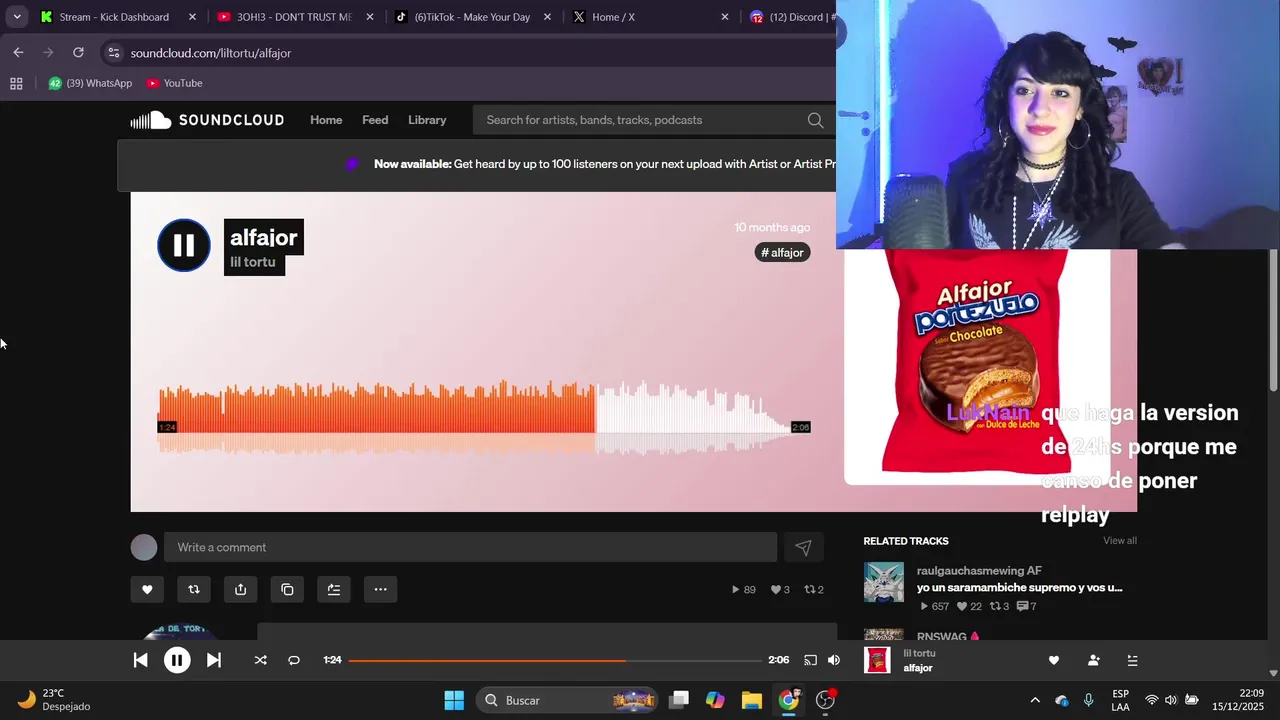1280x720 pixels.
Task: Open the raulgauchasmewing AF related track artwork
Action: 884,582
